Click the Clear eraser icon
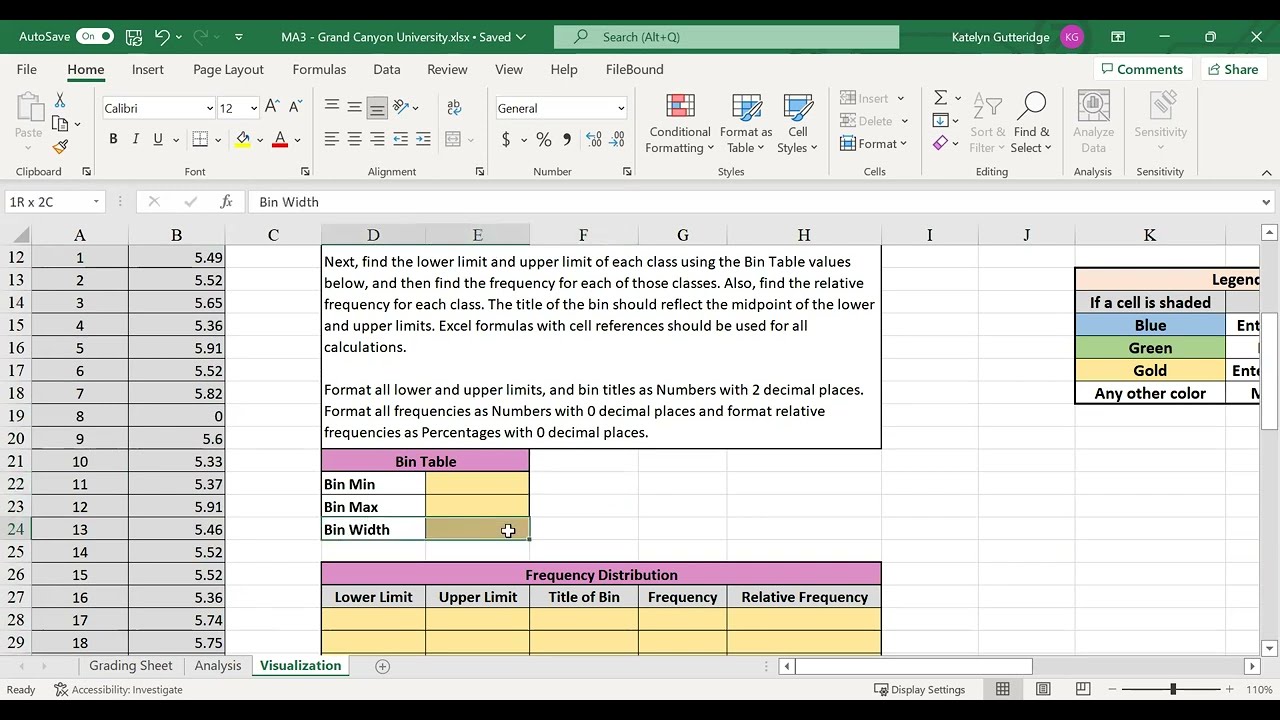The width and height of the screenshot is (1280, 720). [940, 144]
